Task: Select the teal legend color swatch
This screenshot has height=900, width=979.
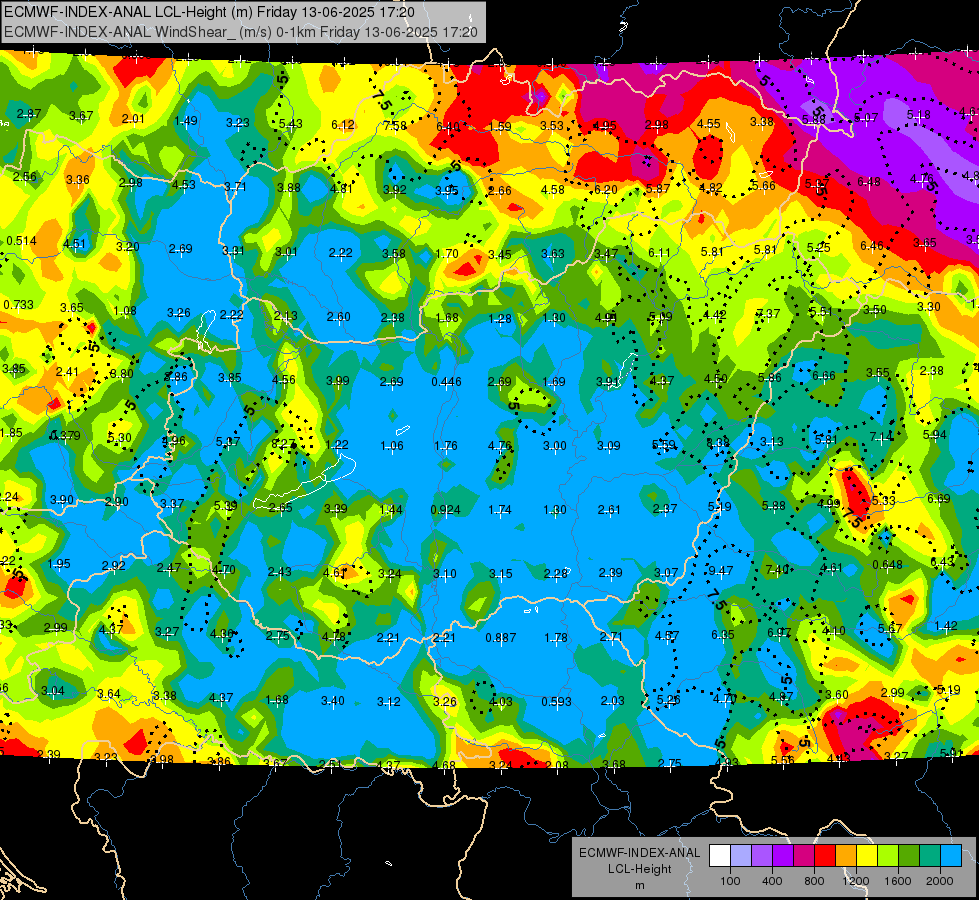Action: click(930, 856)
